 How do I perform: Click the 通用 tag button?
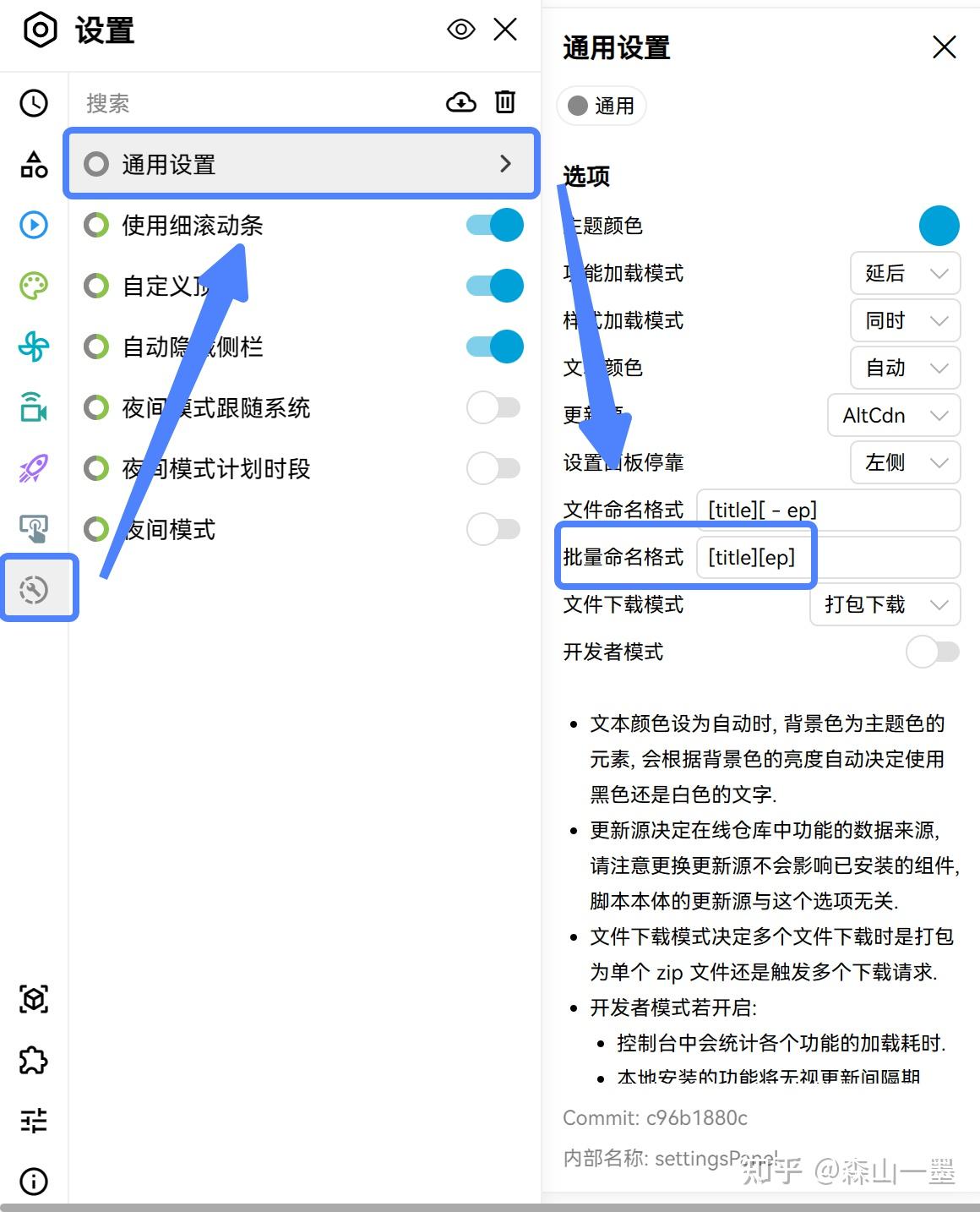click(602, 106)
